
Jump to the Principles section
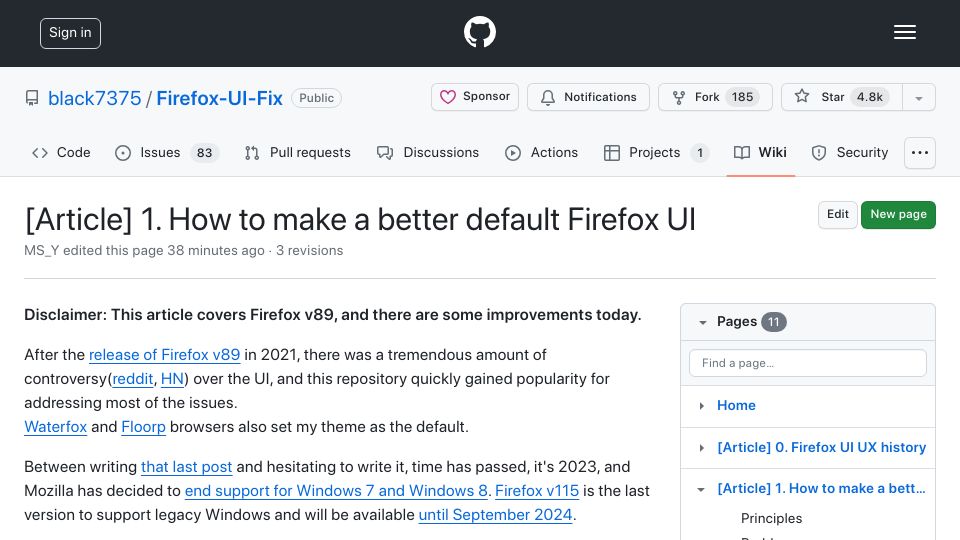pyautogui.click(x=771, y=519)
